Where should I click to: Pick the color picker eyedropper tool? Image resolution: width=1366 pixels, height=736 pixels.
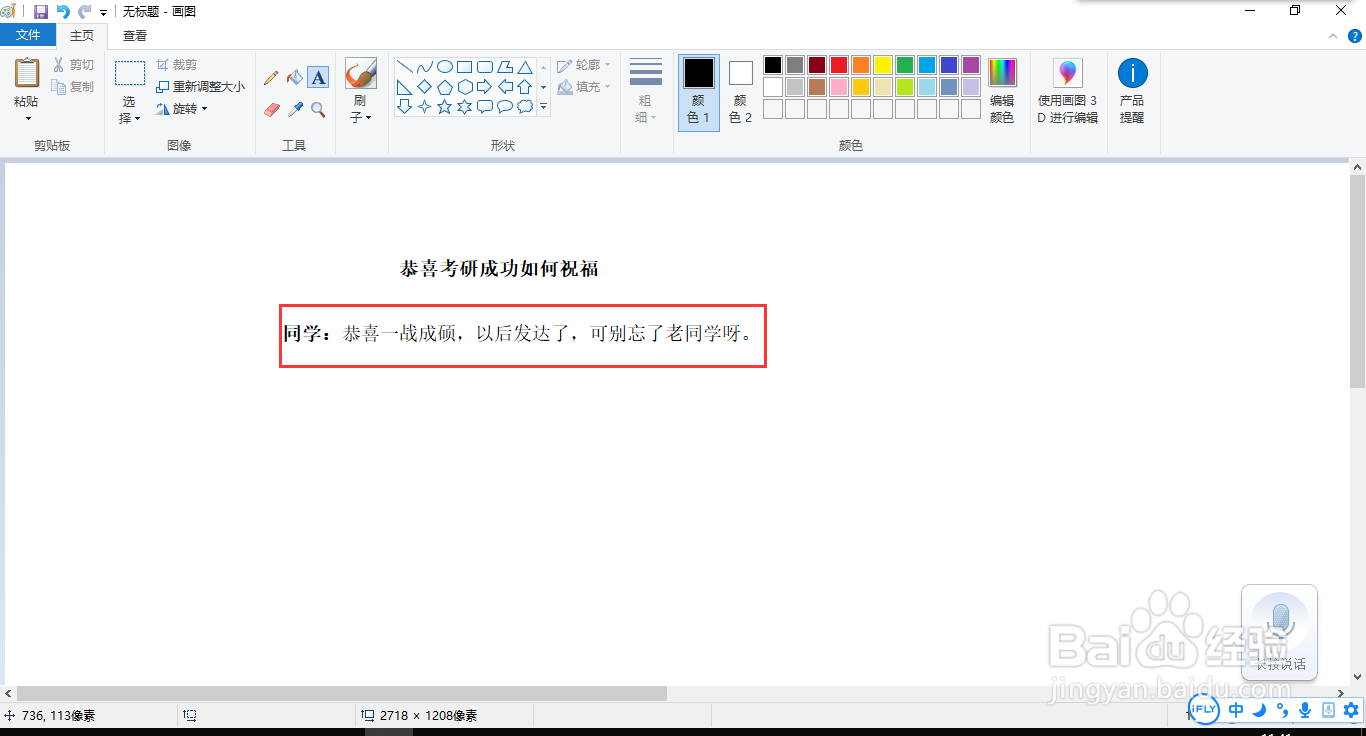[295, 108]
